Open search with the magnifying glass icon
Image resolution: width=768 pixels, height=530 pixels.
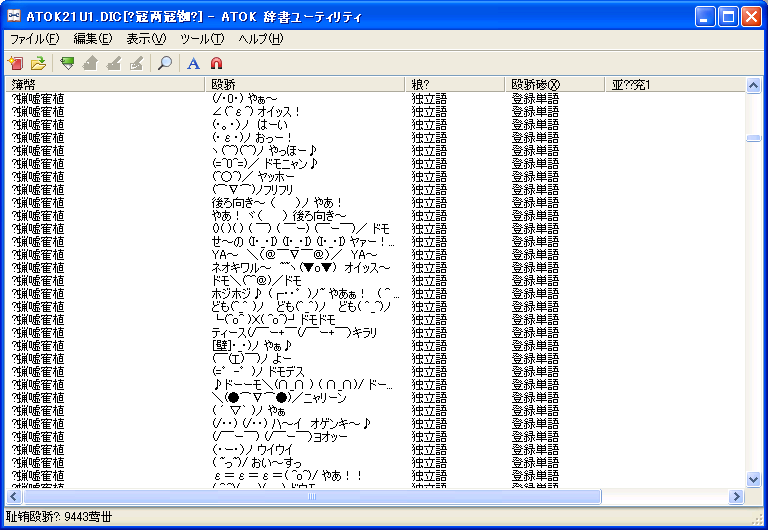click(165, 63)
